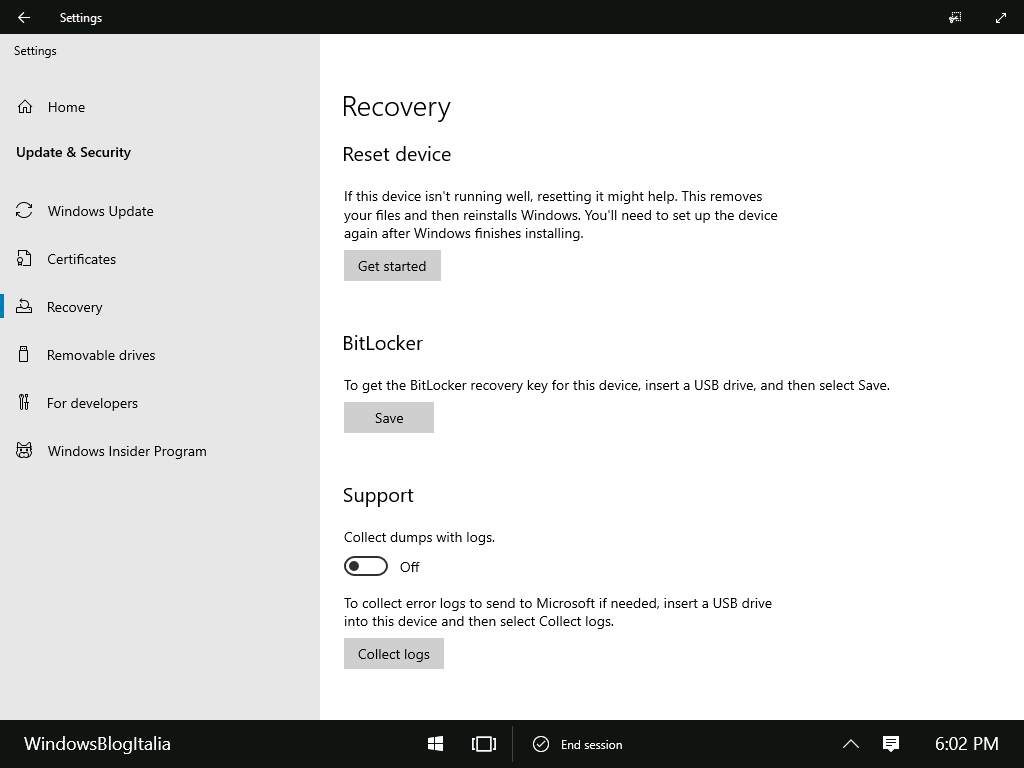
Task: Click the Settings title in the title bar
Action: [81, 18]
